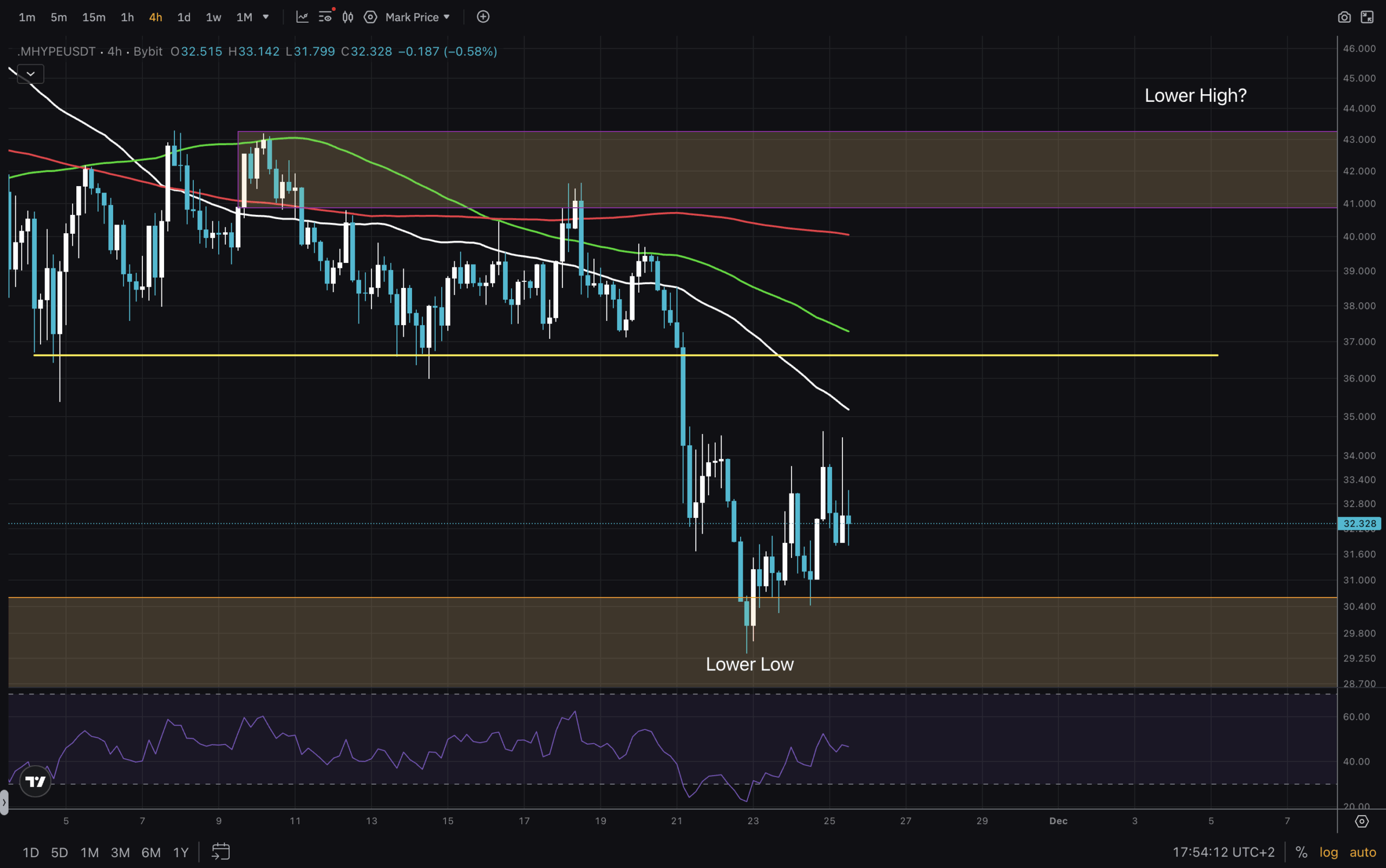1386x868 pixels.
Task: Open chart settings hexagon icon
Action: 370,17
